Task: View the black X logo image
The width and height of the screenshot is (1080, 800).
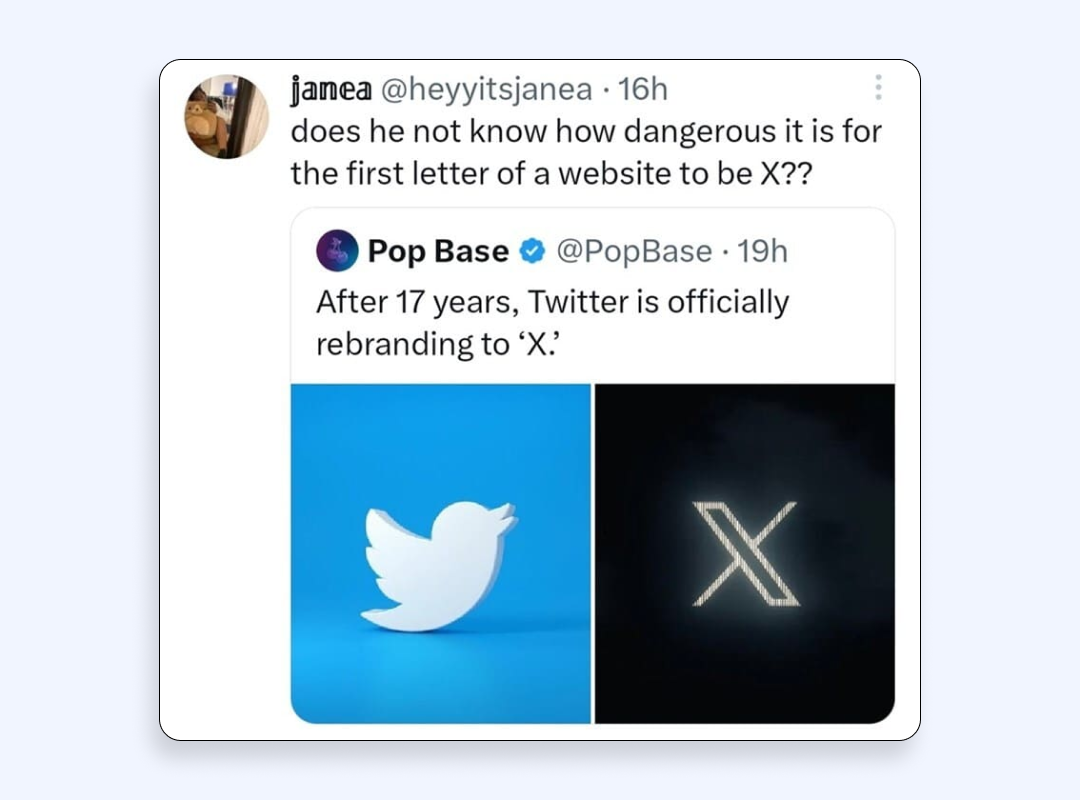Action: tap(745, 553)
